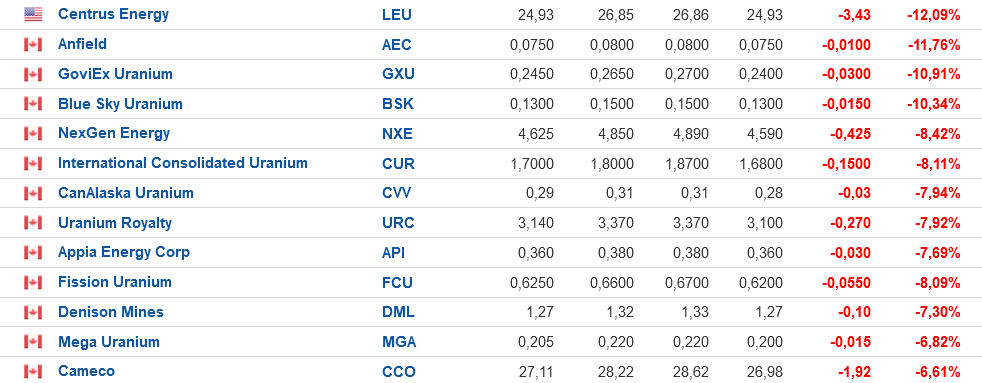Viewport: 982px width, 383px height.
Task: Click the flag icon beside Uranium Royalty
Action: pos(33,223)
